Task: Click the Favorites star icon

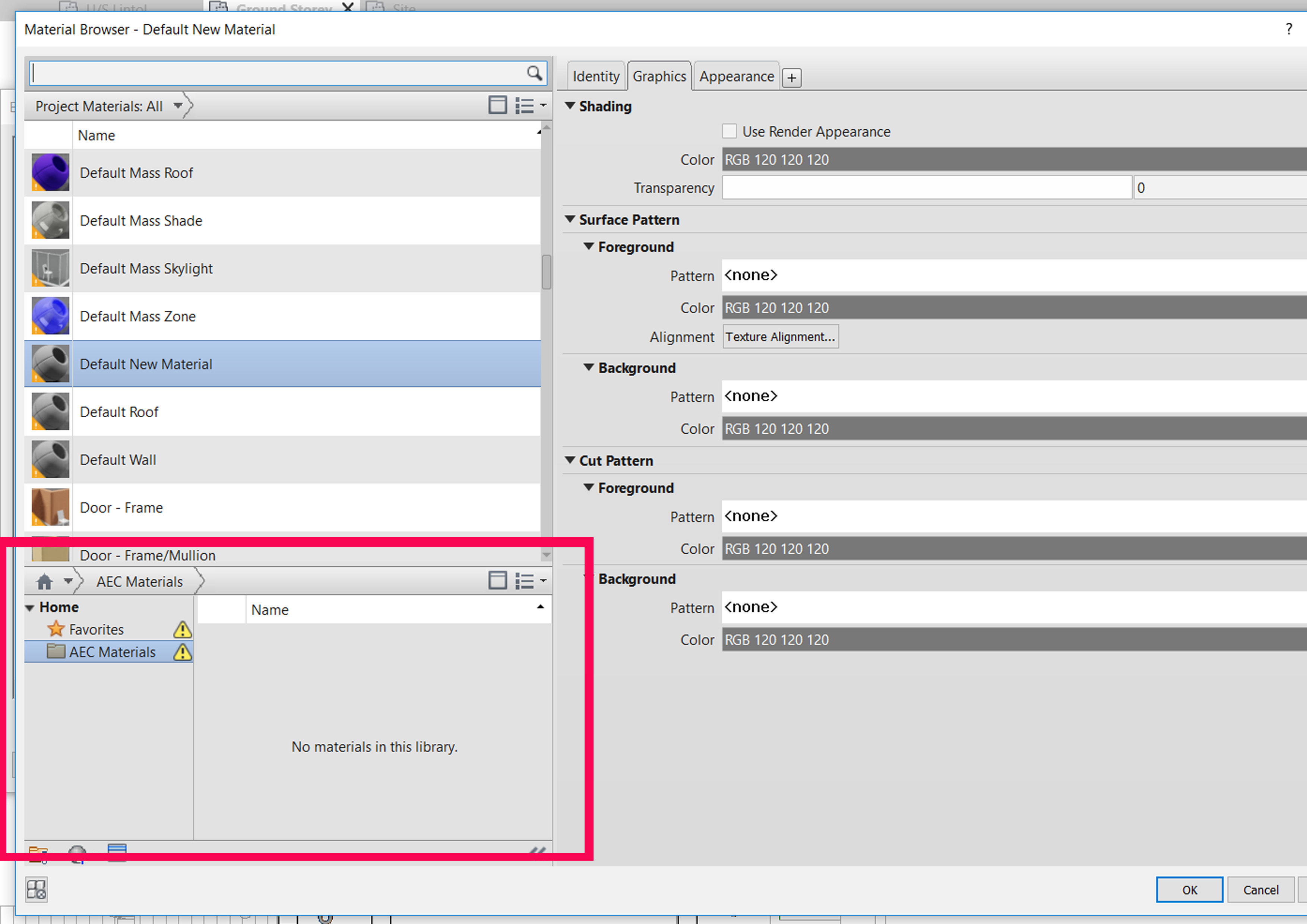Action: [56, 629]
